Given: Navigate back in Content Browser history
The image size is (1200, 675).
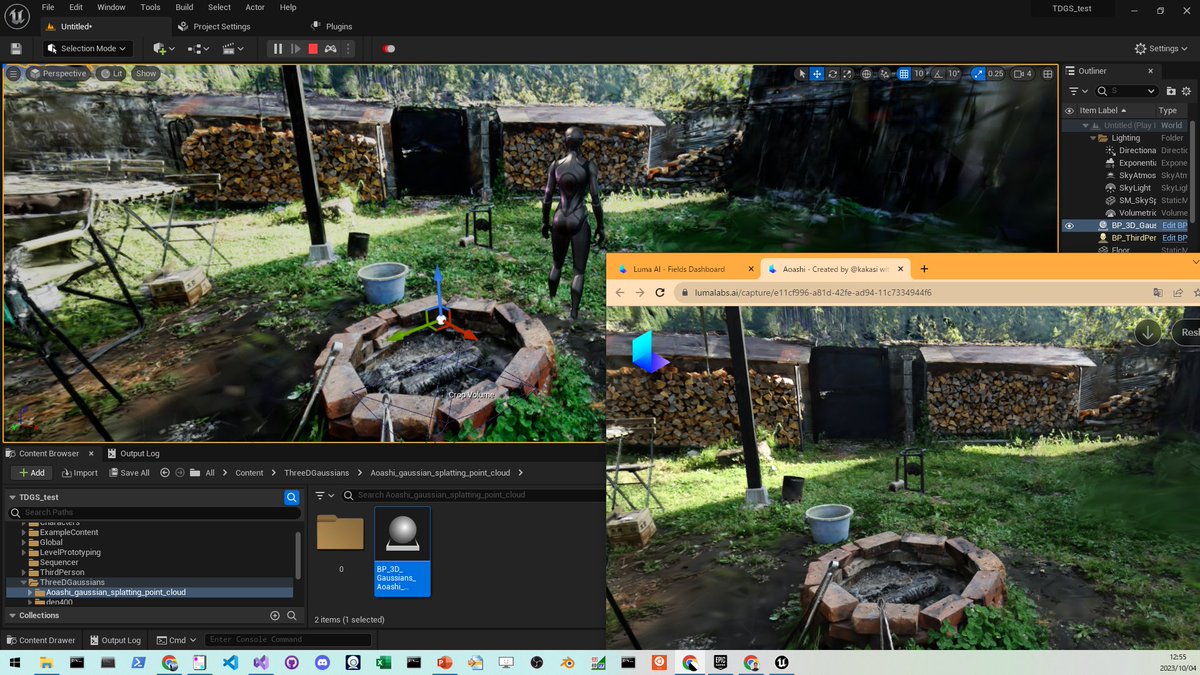Looking at the screenshot, I should click(x=164, y=473).
